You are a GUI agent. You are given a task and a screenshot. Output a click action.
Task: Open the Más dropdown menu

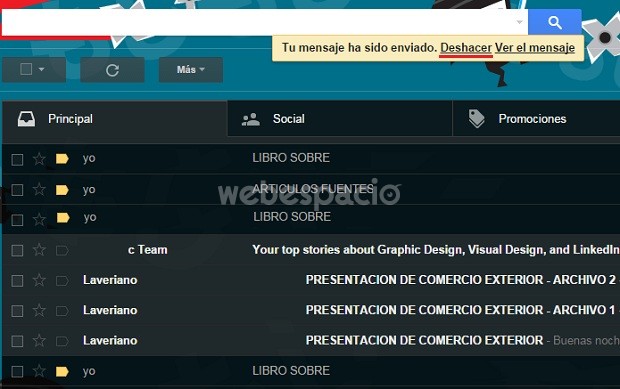pos(191,70)
